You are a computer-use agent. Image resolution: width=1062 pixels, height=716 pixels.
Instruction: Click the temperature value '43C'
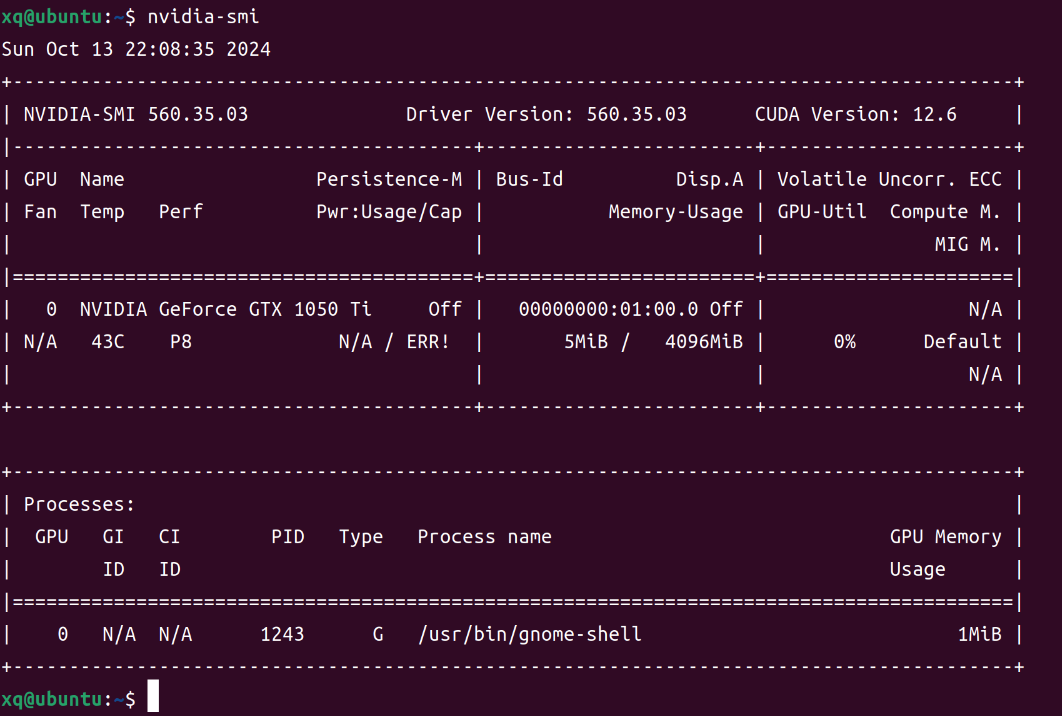[108, 341]
